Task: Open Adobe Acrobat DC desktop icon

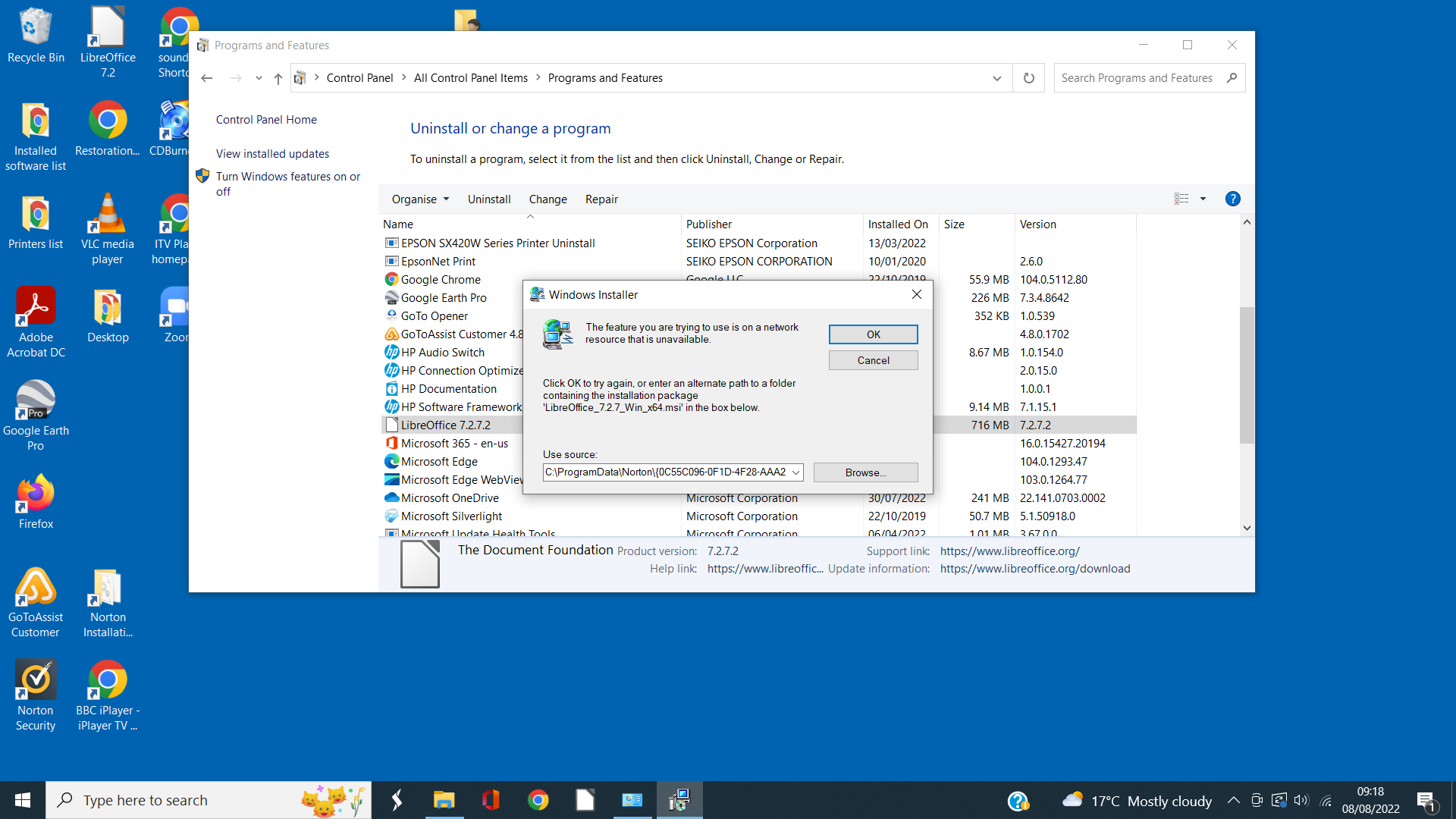Action: click(x=36, y=322)
